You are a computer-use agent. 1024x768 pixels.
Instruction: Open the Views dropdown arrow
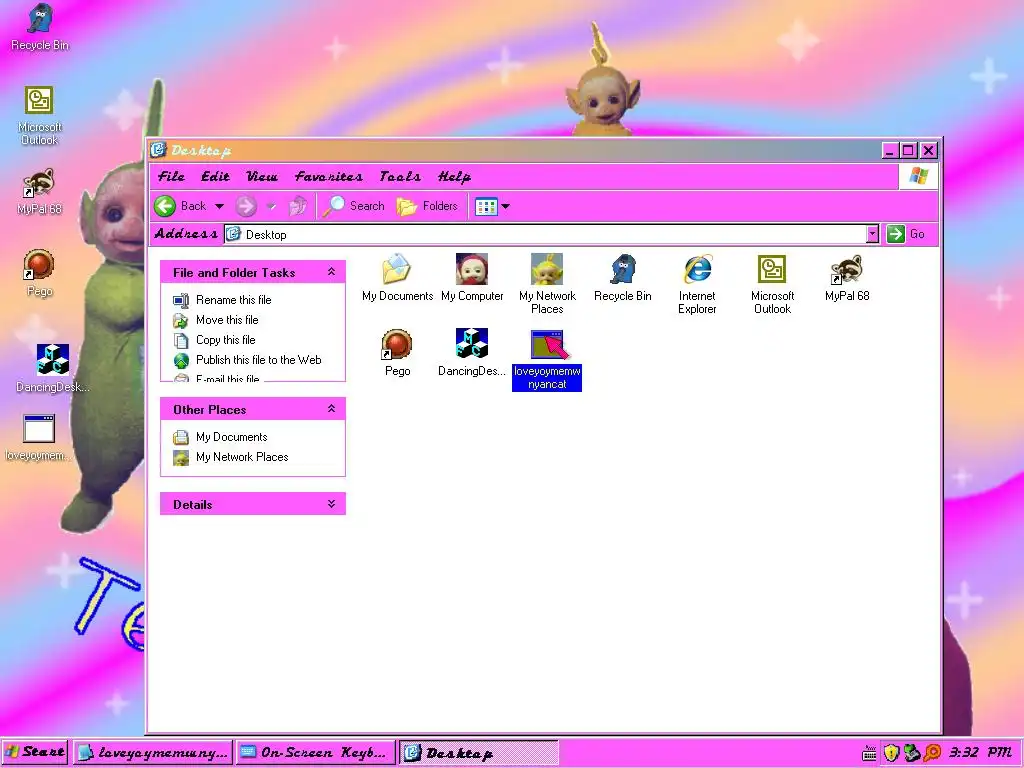click(x=505, y=206)
